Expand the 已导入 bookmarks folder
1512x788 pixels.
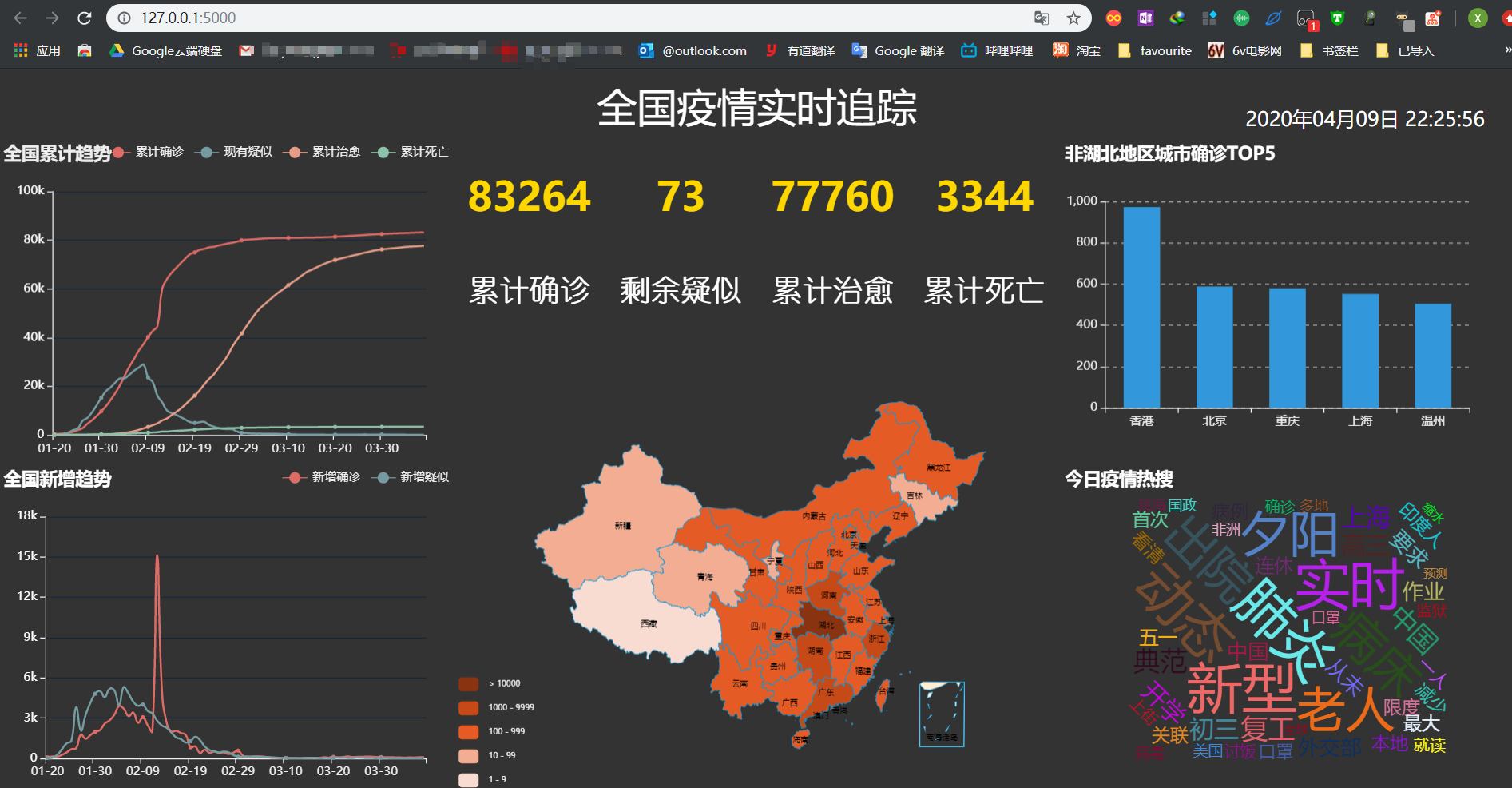[x=1405, y=50]
